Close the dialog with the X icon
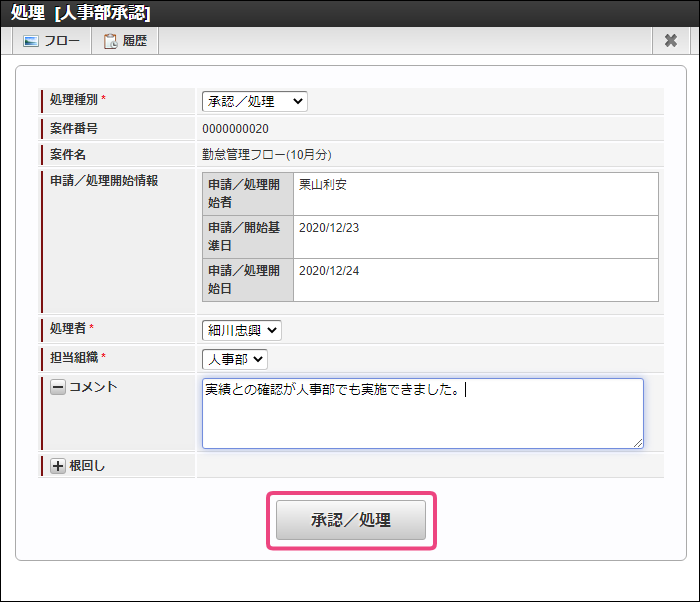 (671, 41)
